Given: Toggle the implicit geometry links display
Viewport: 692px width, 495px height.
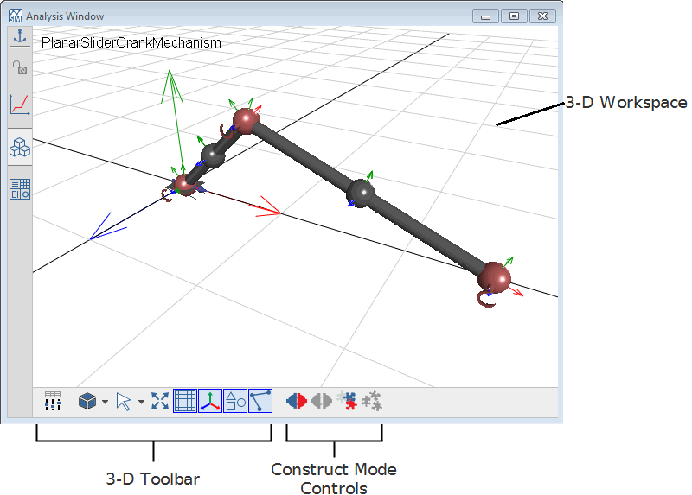Looking at the screenshot, I should [x=260, y=401].
